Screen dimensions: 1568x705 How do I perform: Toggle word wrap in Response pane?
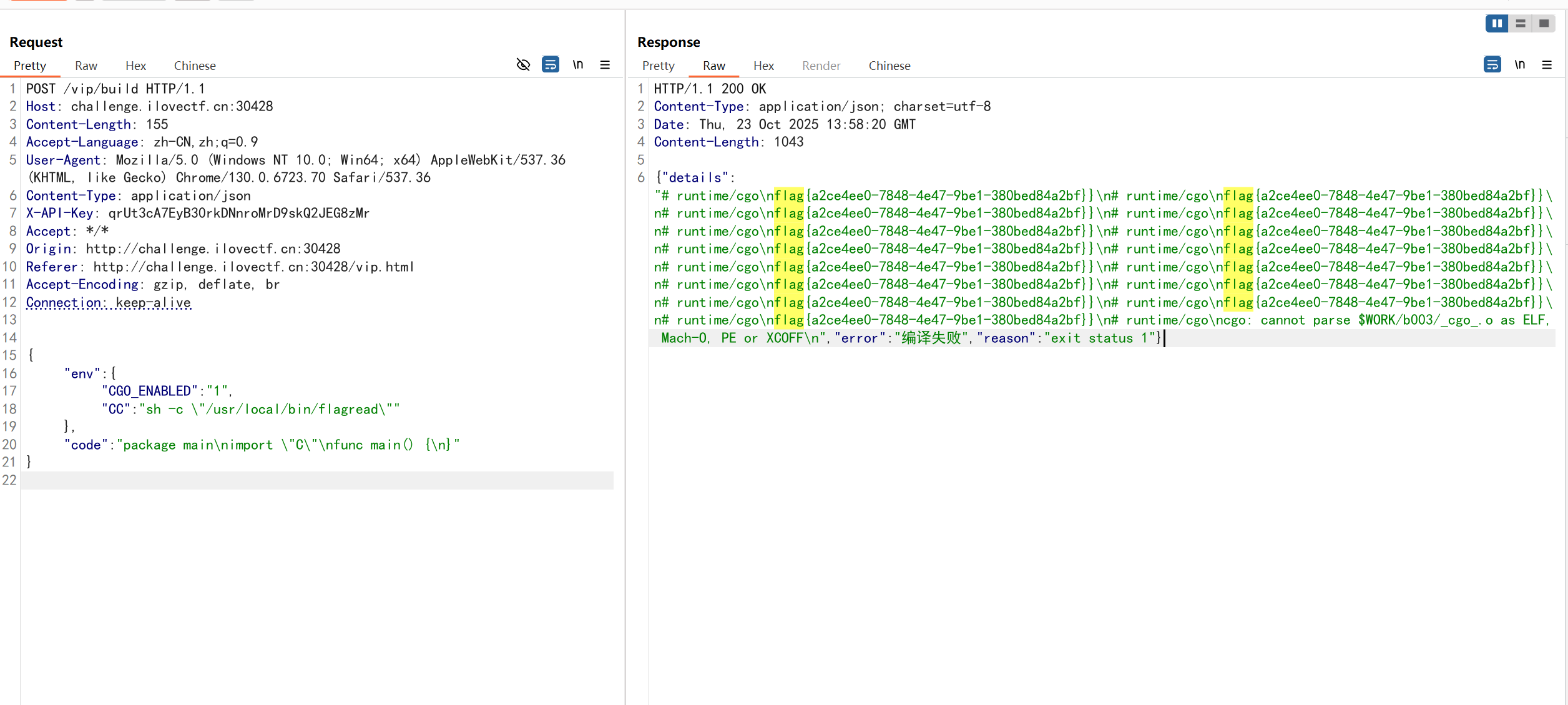click(1492, 64)
